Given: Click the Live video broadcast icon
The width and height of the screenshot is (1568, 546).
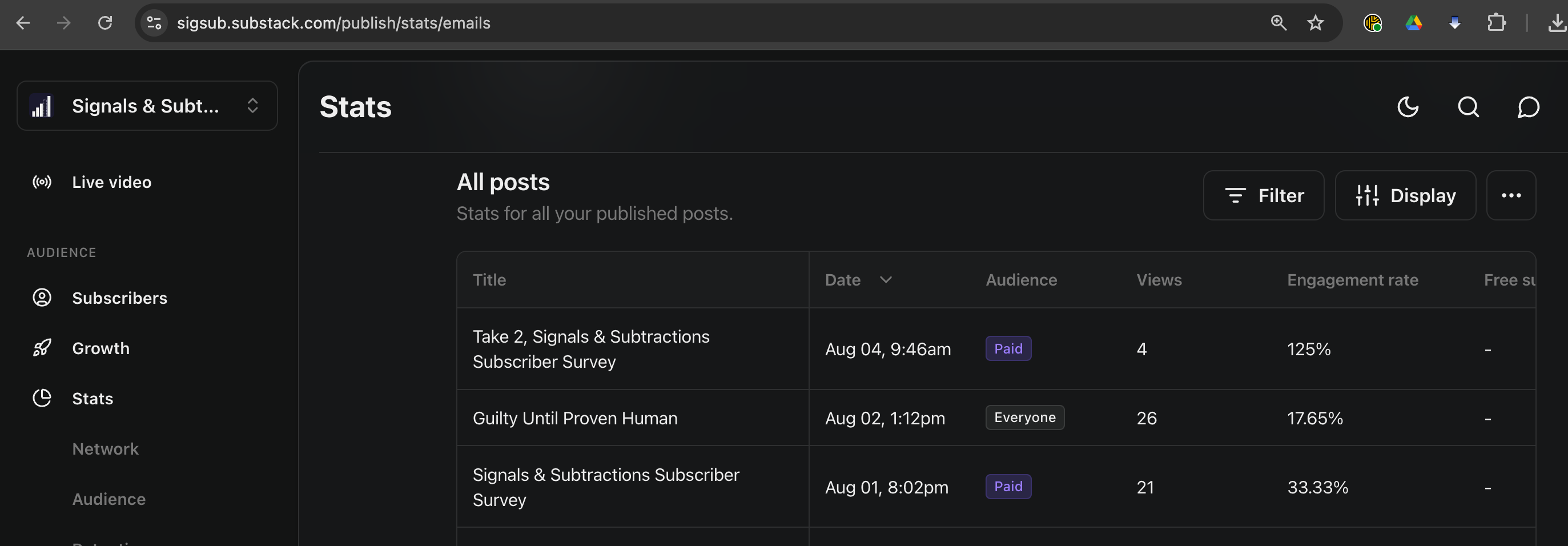Looking at the screenshot, I should coord(42,182).
